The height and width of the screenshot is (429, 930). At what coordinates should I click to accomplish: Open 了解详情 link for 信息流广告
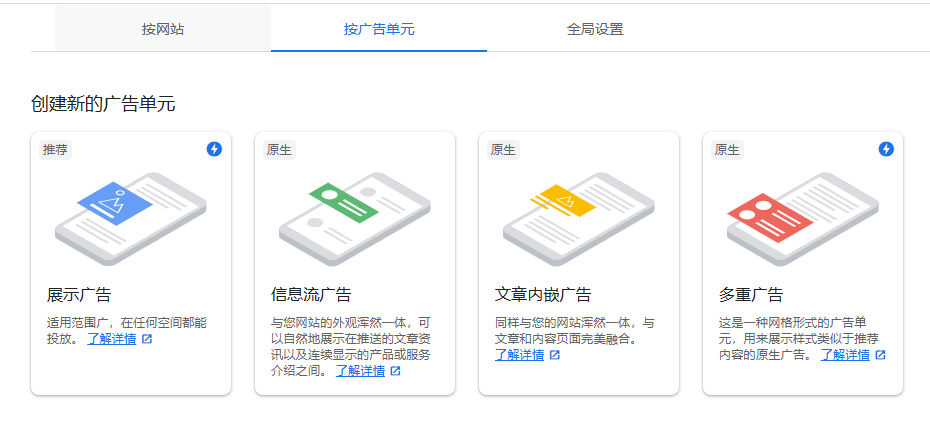[360, 371]
